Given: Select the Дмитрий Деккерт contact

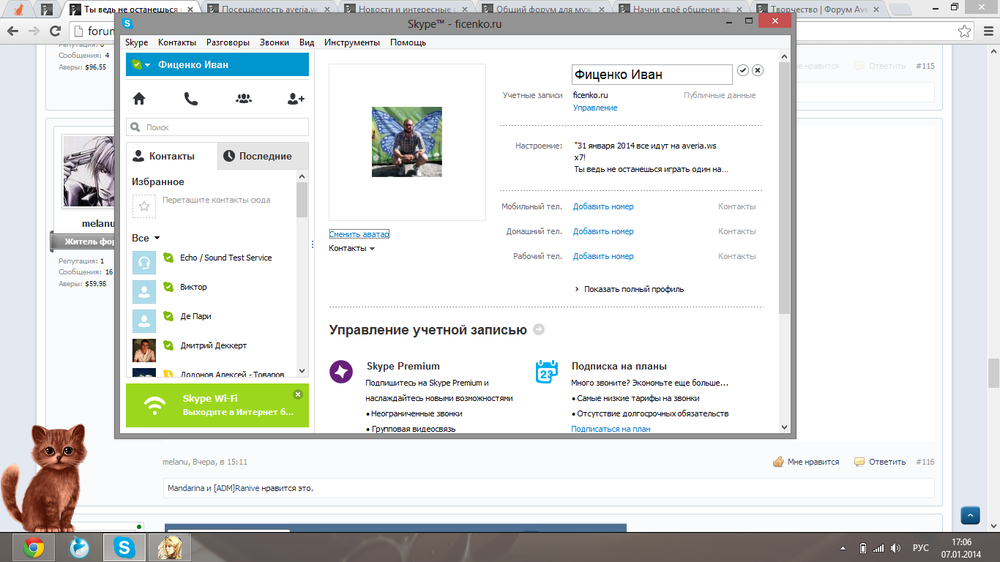Looking at the screenshot, I should (x=214, y=346).
